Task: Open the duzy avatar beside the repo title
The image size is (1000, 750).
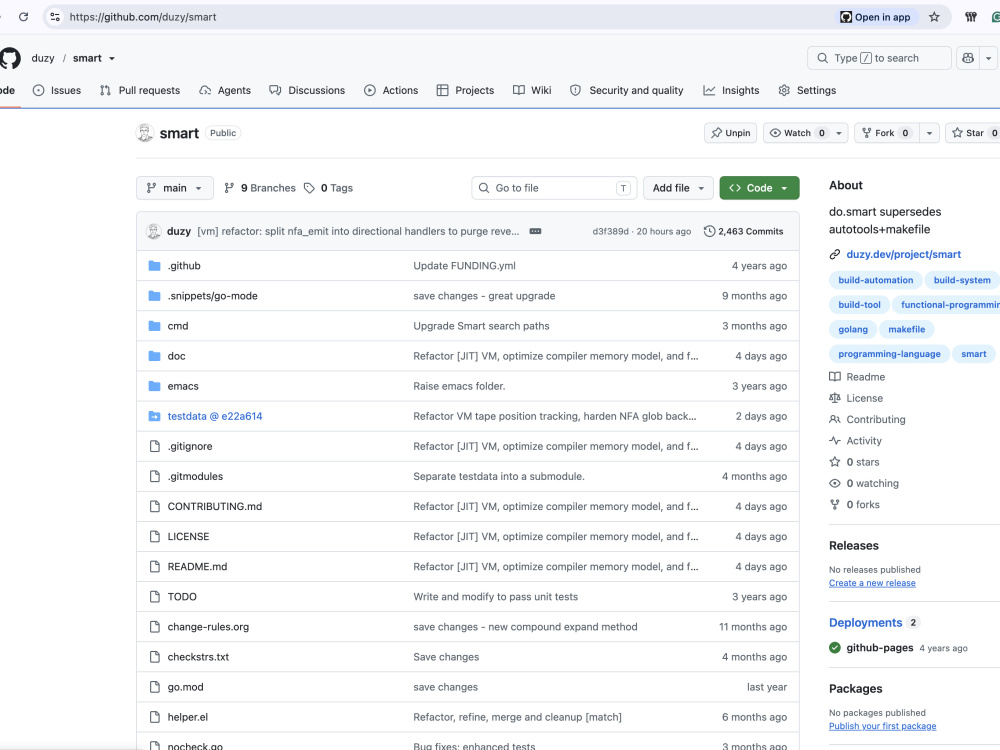Action: pos(145,133)
